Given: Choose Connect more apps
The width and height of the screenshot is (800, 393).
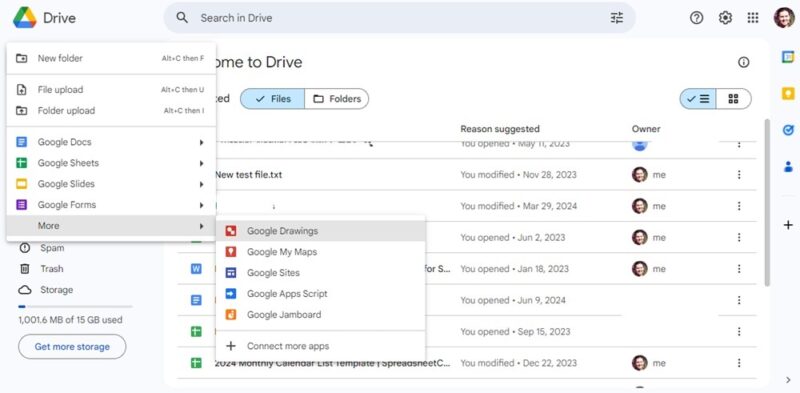Looking at the screenshot, I should point(320,346).
